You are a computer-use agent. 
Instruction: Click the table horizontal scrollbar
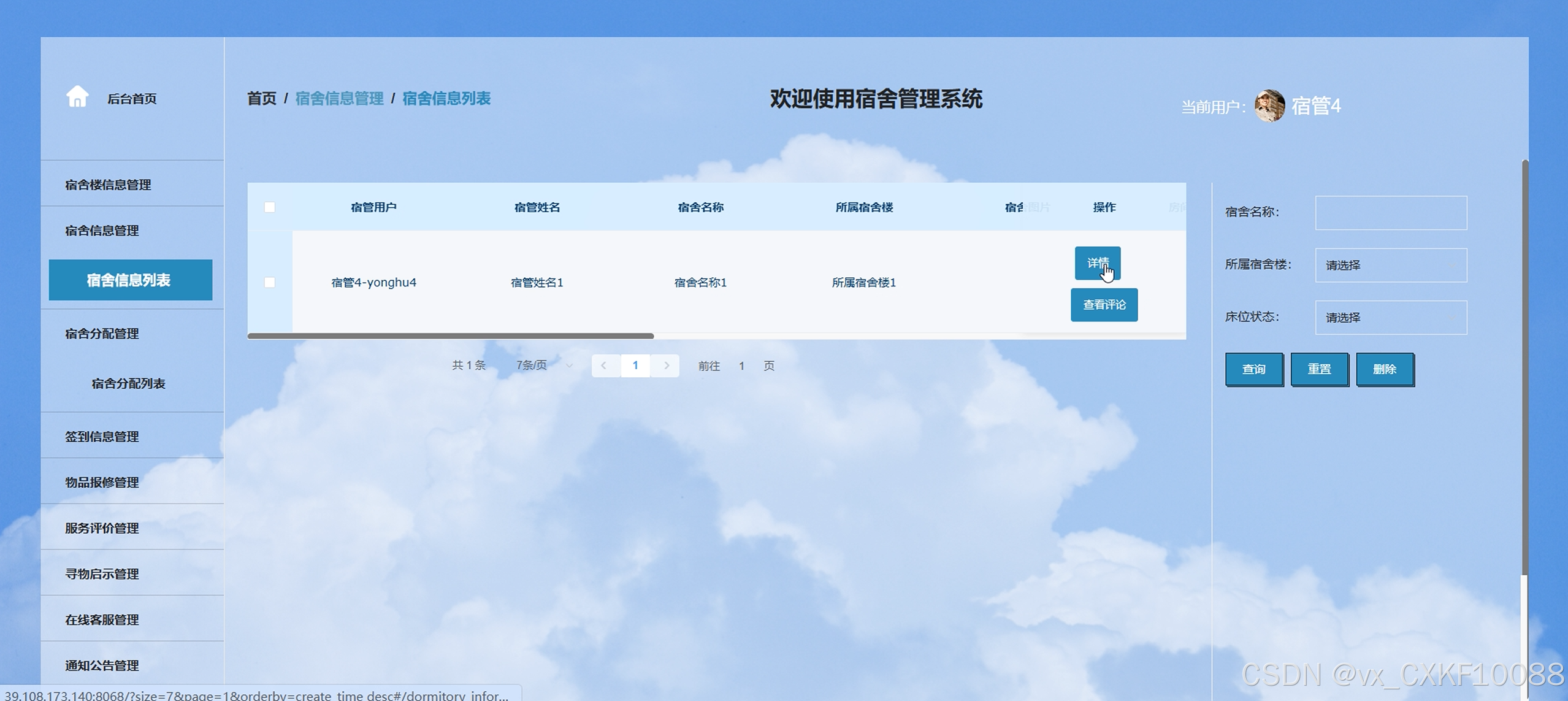(451, 336)
